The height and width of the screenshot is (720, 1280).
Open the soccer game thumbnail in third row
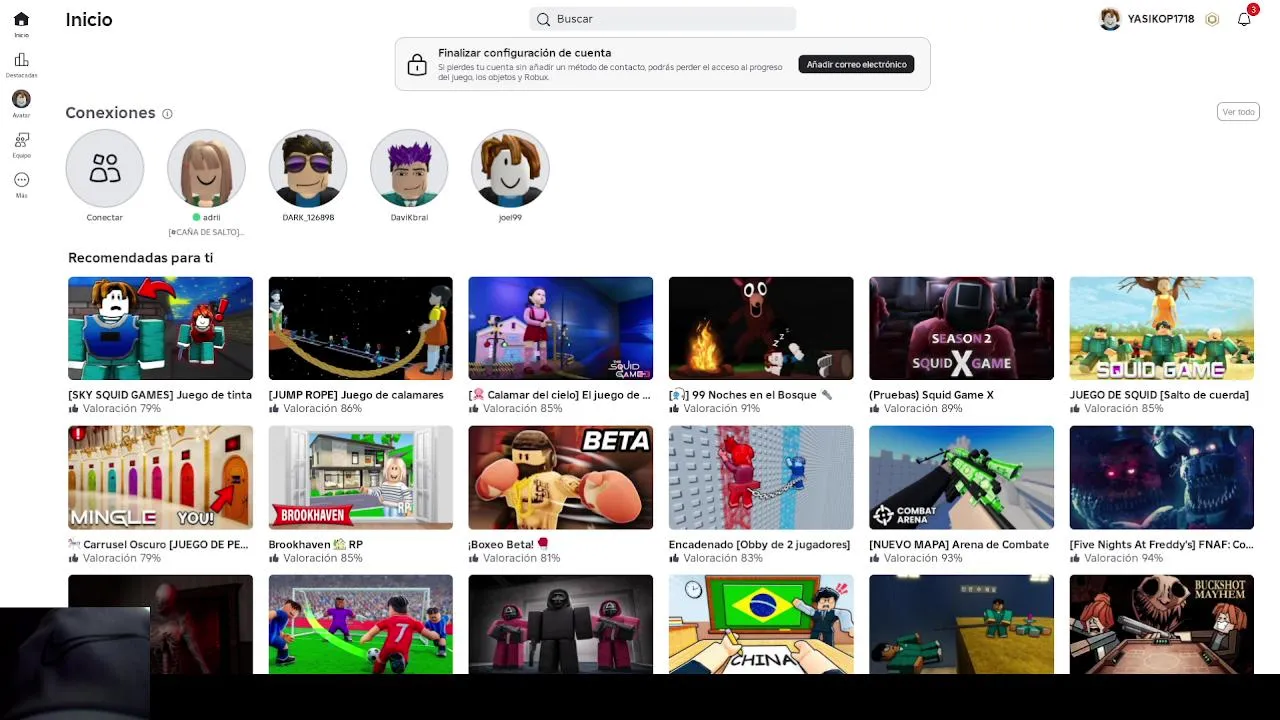pos(360,624)
